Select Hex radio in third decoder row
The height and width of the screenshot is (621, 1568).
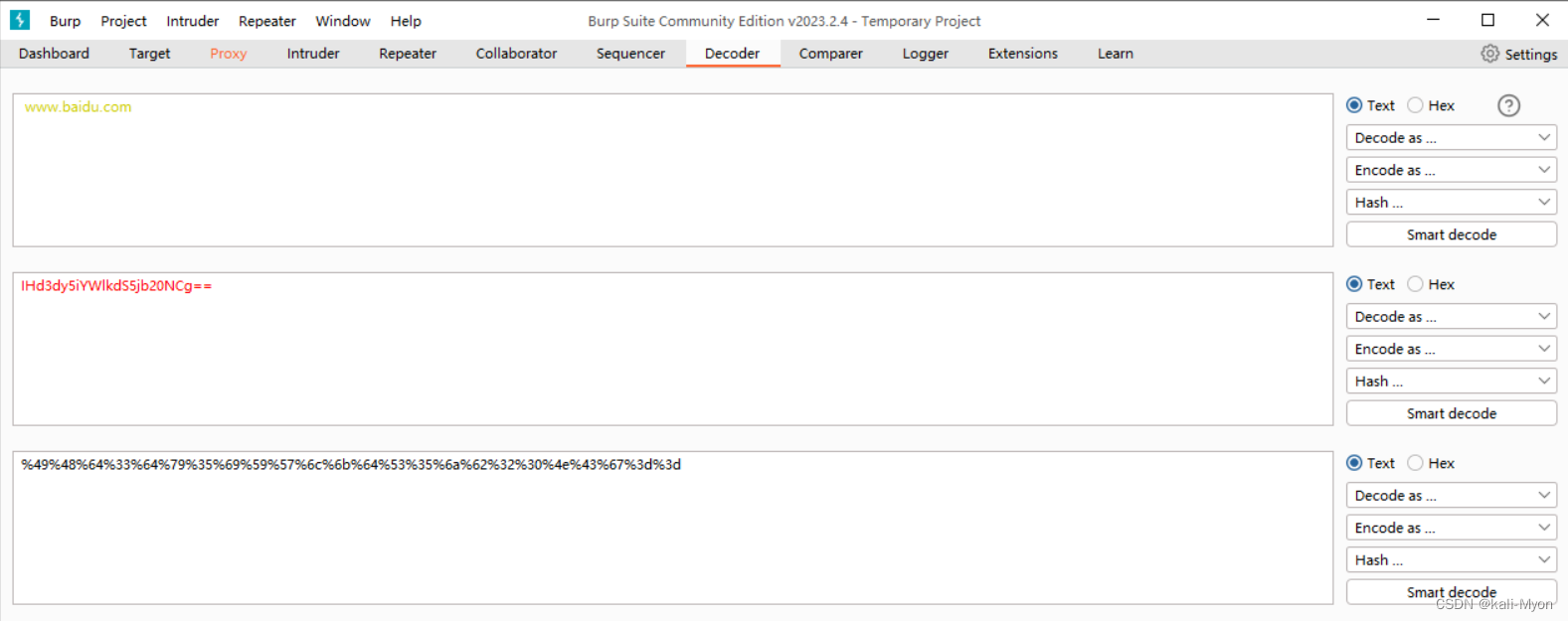pyautogui.click(x=1415, y=463)
